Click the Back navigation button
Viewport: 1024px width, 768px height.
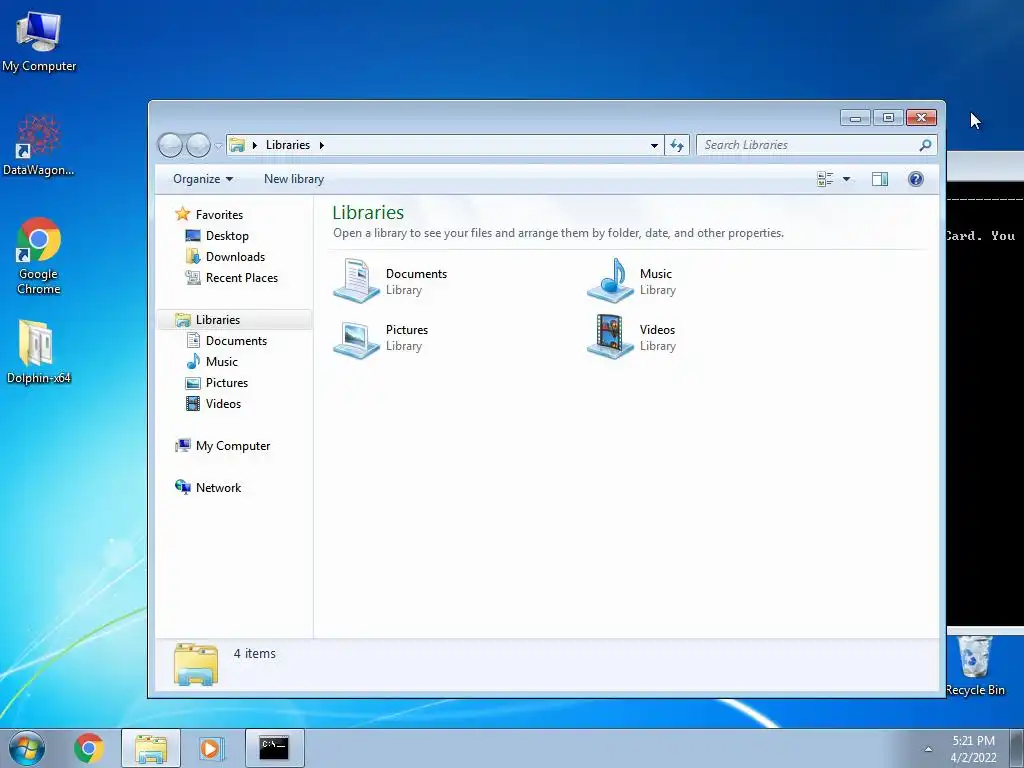coord(170,145)
